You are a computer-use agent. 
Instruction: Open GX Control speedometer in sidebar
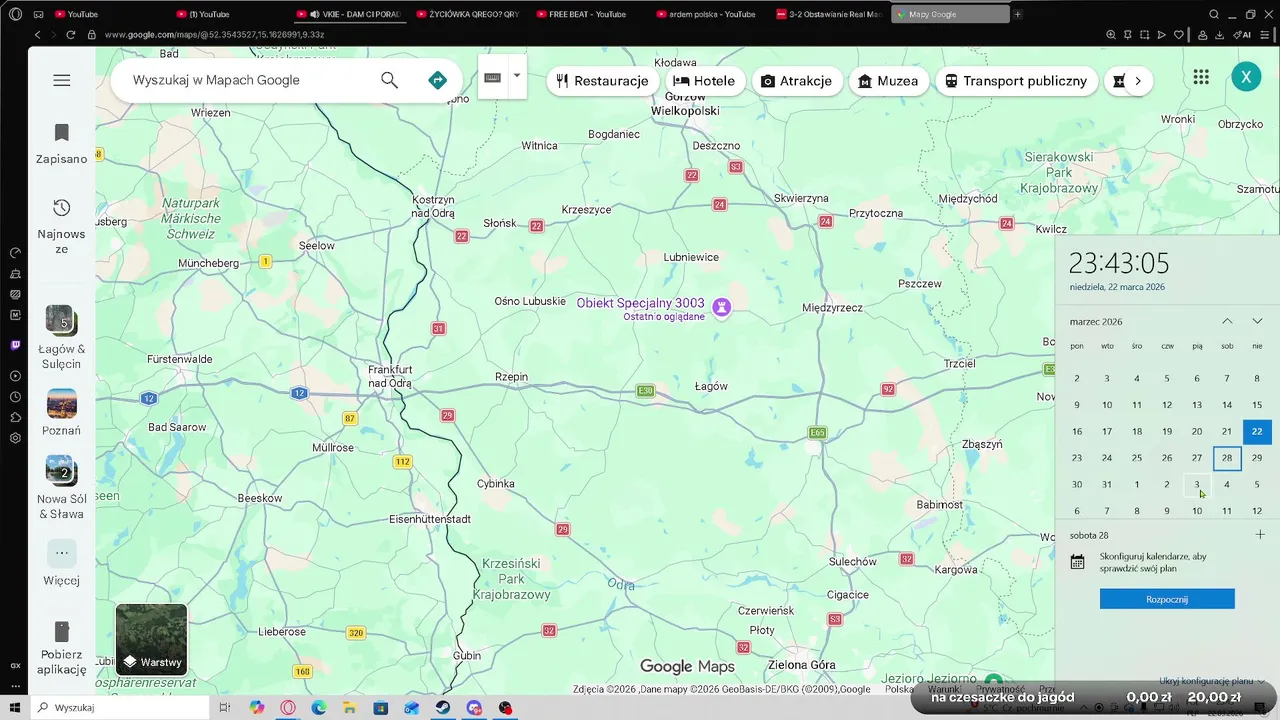(15, 253)
